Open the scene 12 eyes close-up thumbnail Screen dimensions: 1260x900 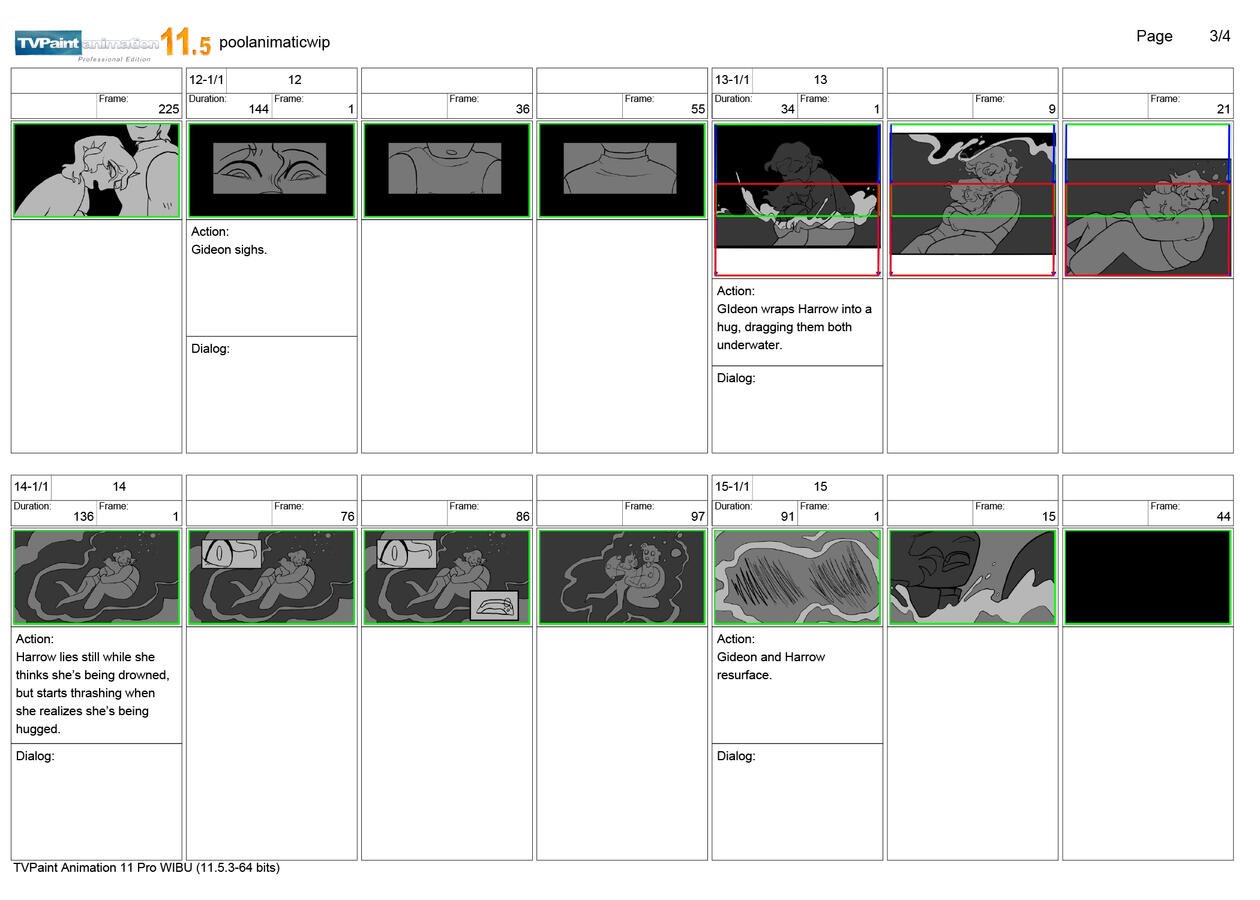(x=271, y=169)
